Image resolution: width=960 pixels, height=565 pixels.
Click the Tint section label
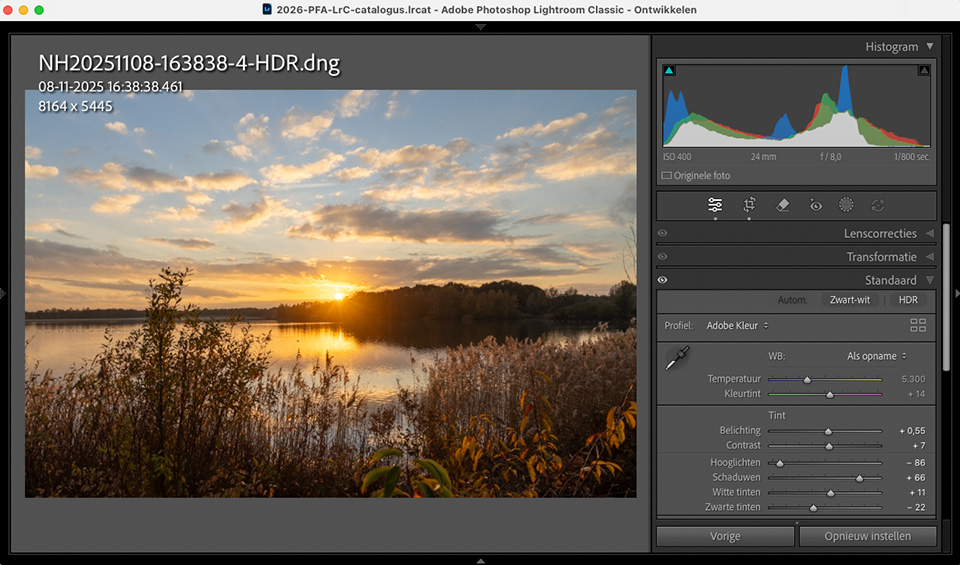coord(777,415)
